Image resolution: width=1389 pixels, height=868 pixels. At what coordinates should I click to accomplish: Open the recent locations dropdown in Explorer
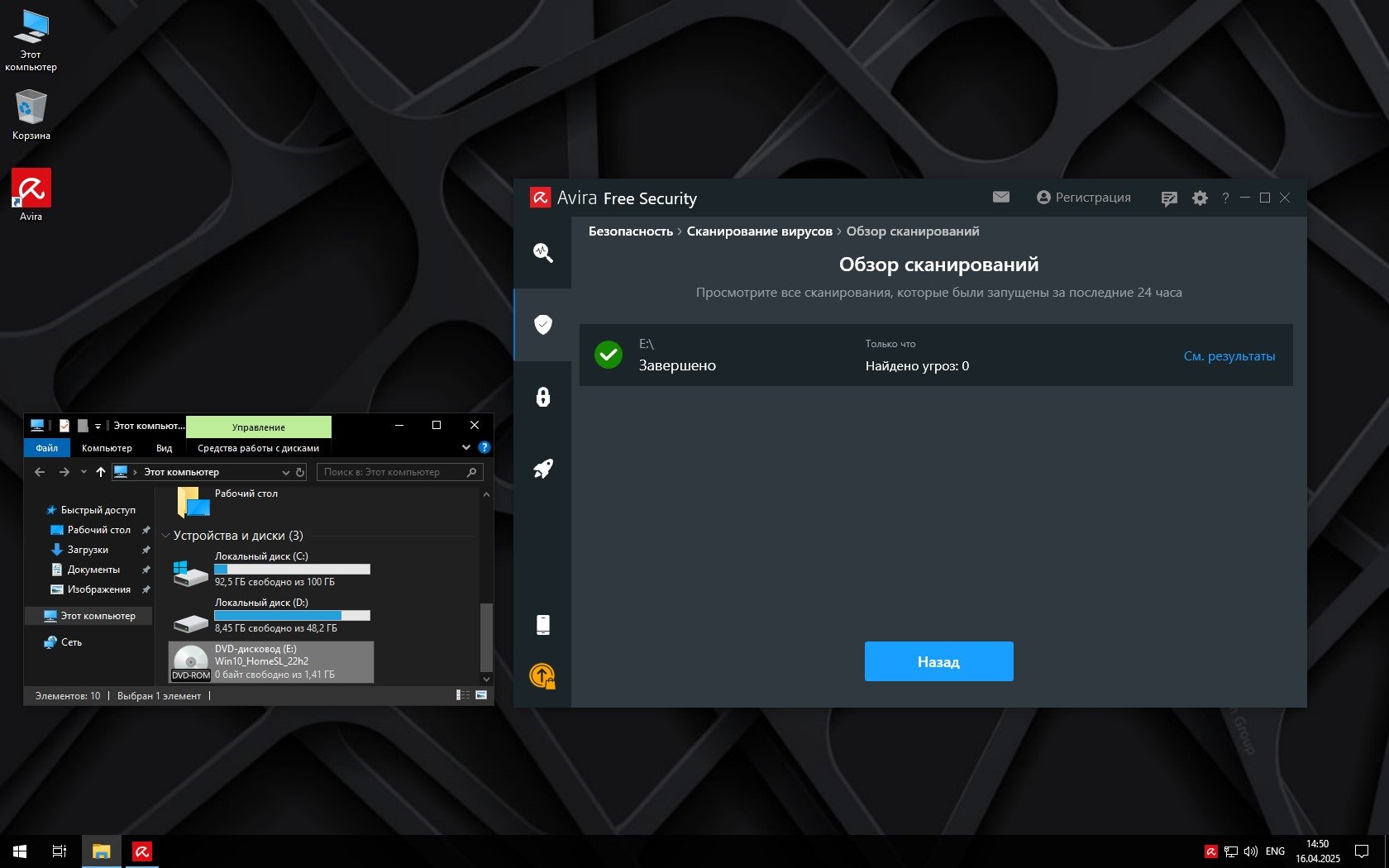click(84, 472)
